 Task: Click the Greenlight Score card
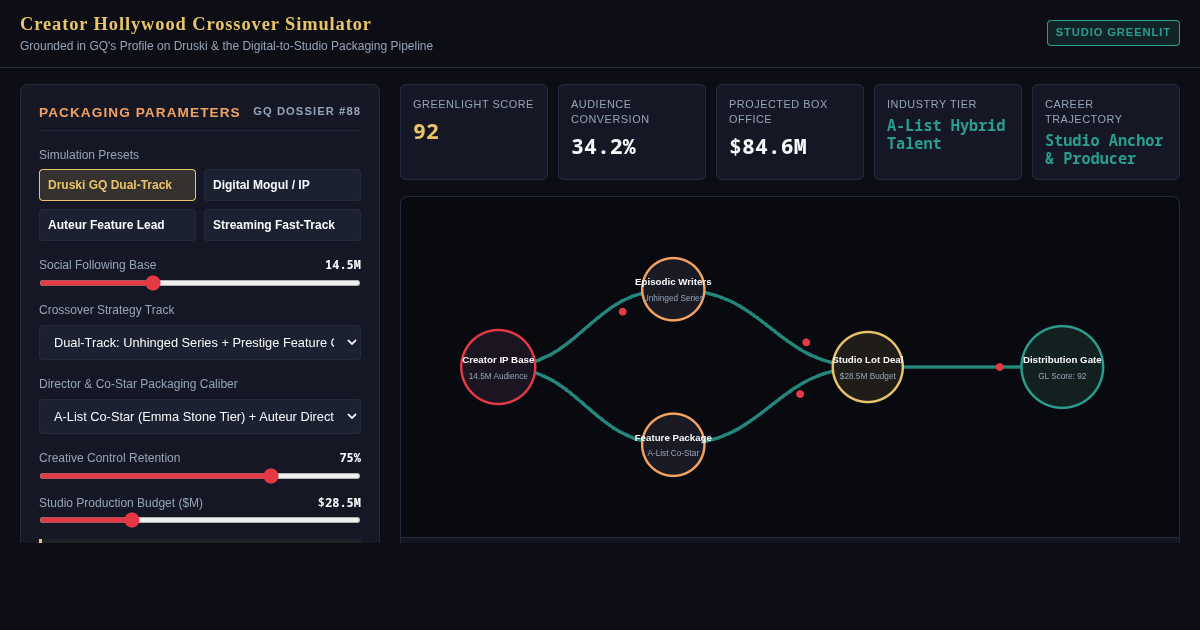(474, 132)
